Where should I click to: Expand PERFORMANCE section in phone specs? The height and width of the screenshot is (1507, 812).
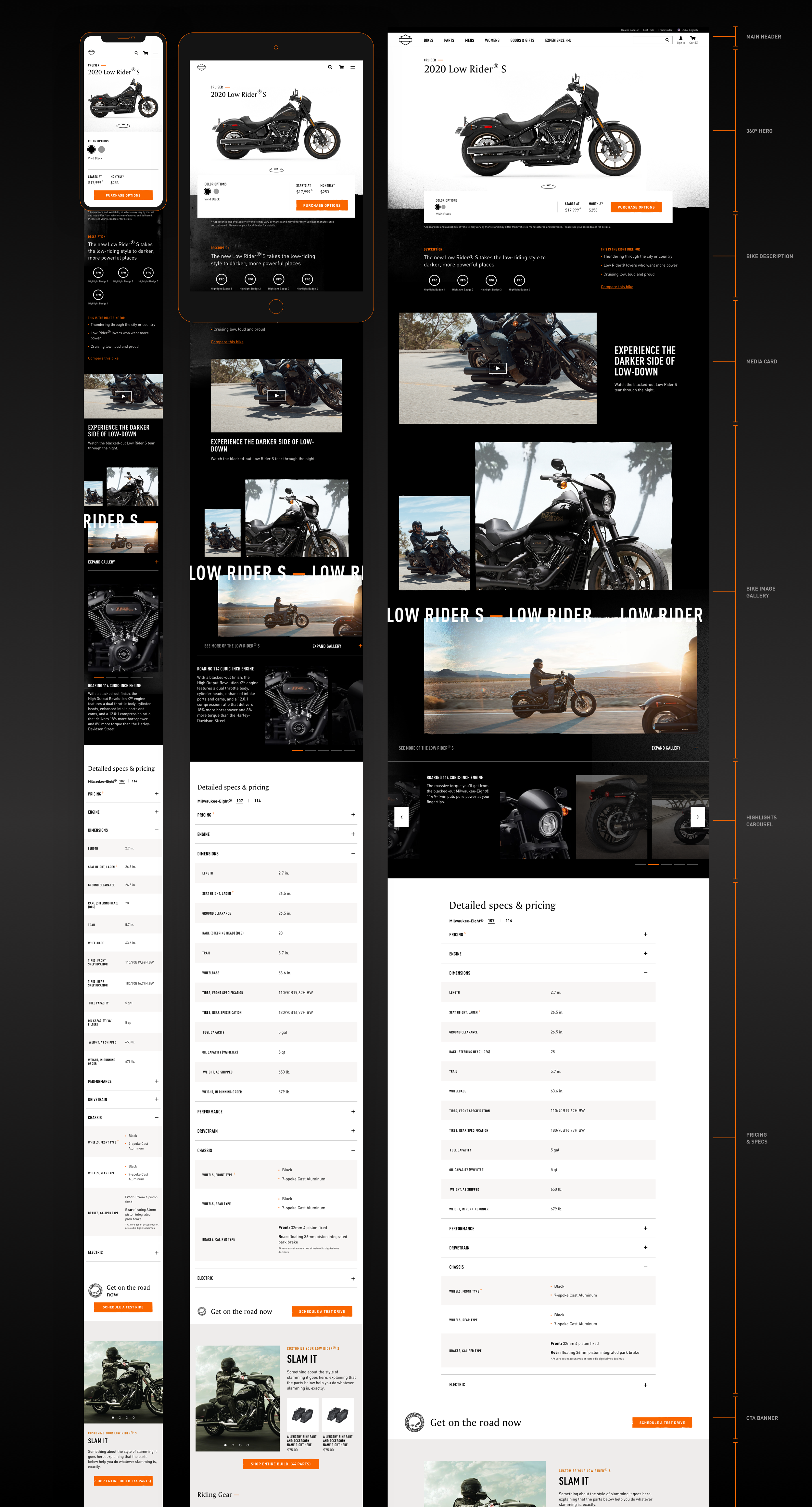[x=123, y=1081]
